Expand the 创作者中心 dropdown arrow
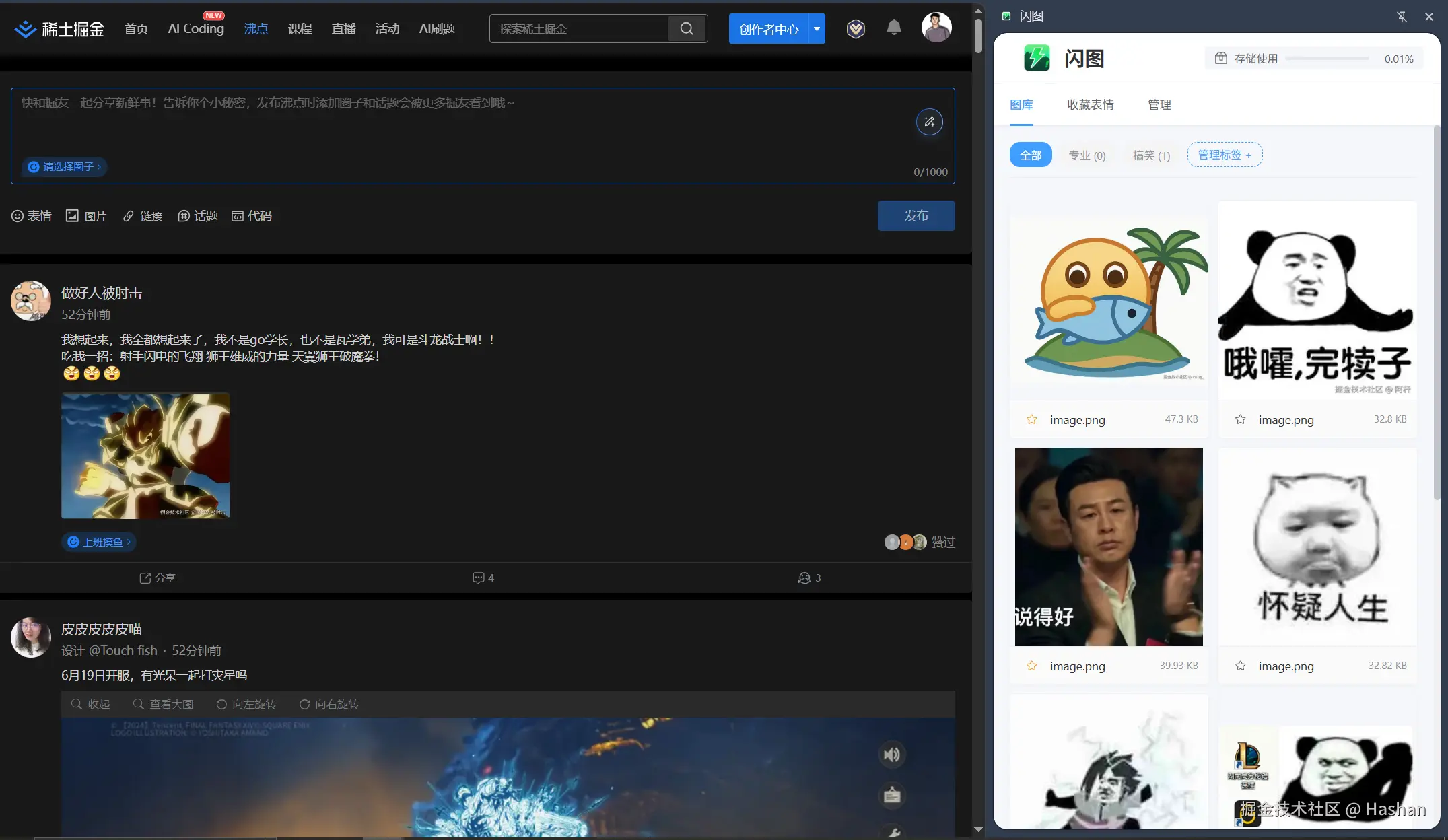This screenshot has height=840, width=1448. click(x=816, y=28)
